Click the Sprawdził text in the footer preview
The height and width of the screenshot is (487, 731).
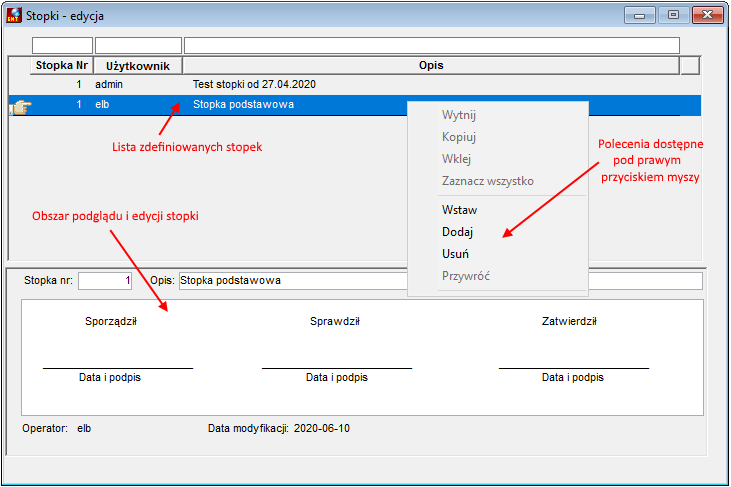(335, 321)
